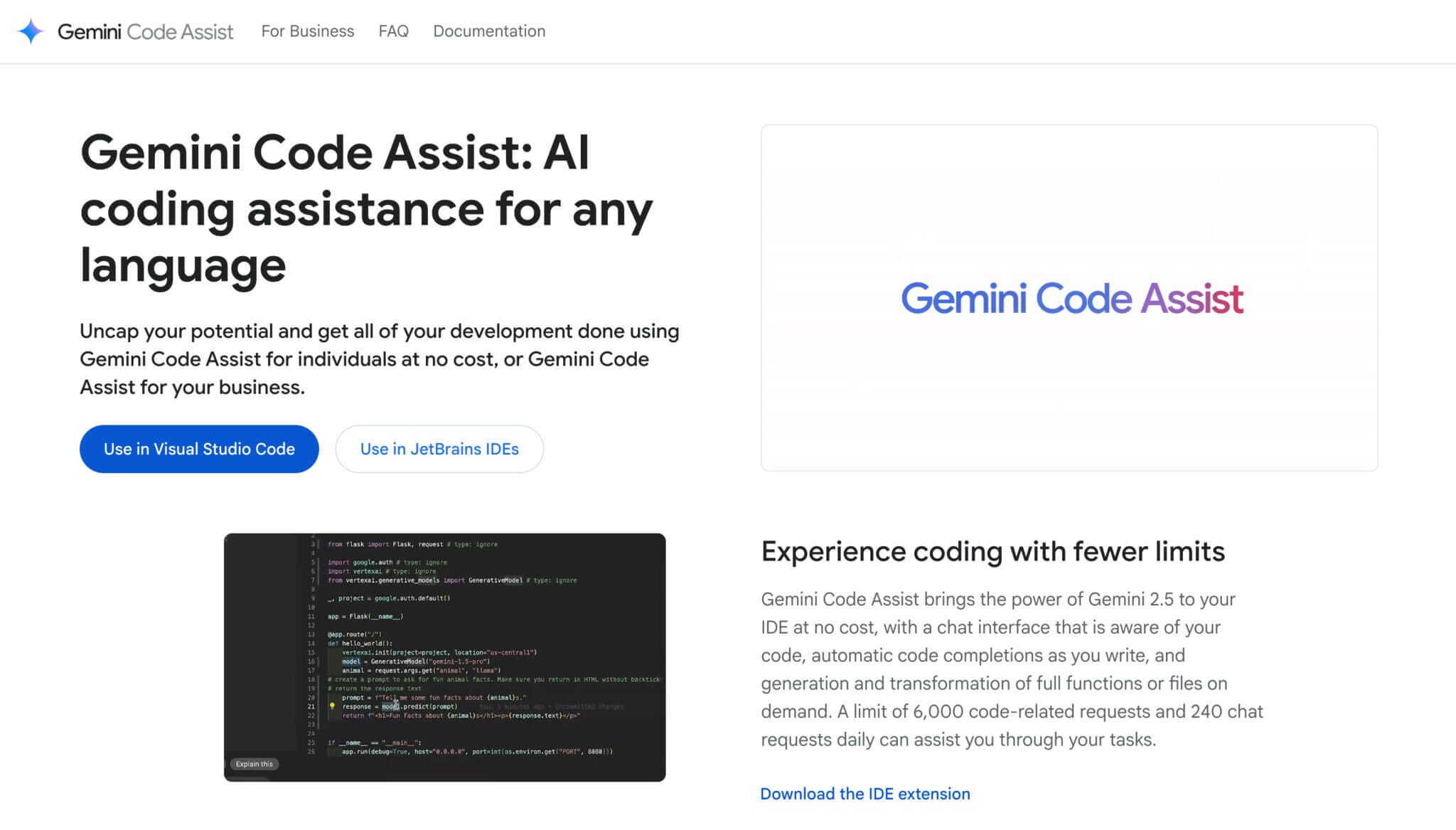The width and height of the screenshot is (1456, 830).
Task: Click the Explain this chip in code demo
Action: click(x=254, y=764)
